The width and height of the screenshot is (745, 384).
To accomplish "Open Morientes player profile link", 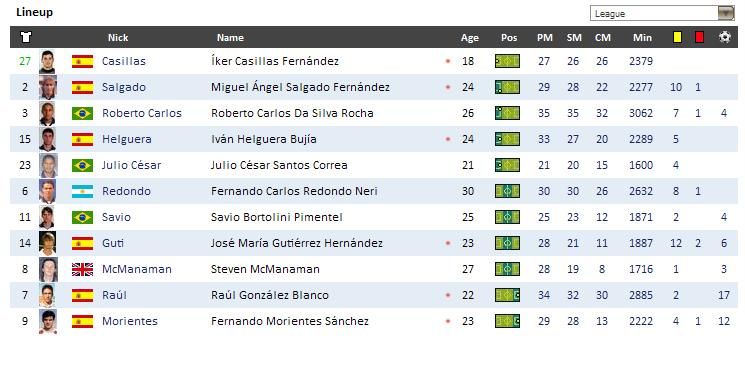I will [130, 321].
